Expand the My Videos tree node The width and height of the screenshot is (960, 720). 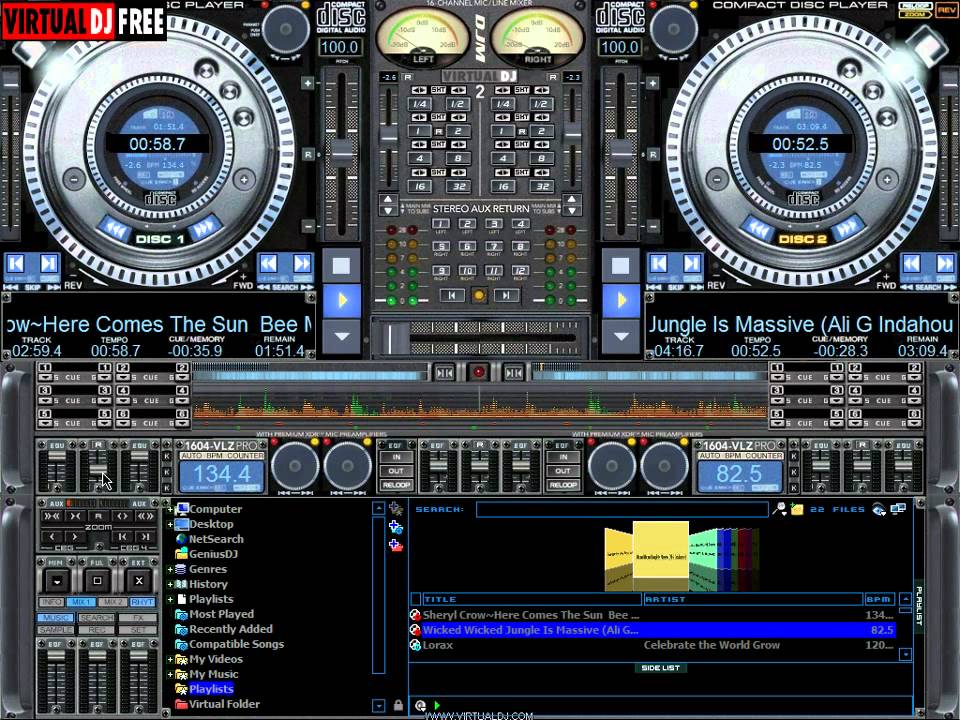[x=170, y=659]
